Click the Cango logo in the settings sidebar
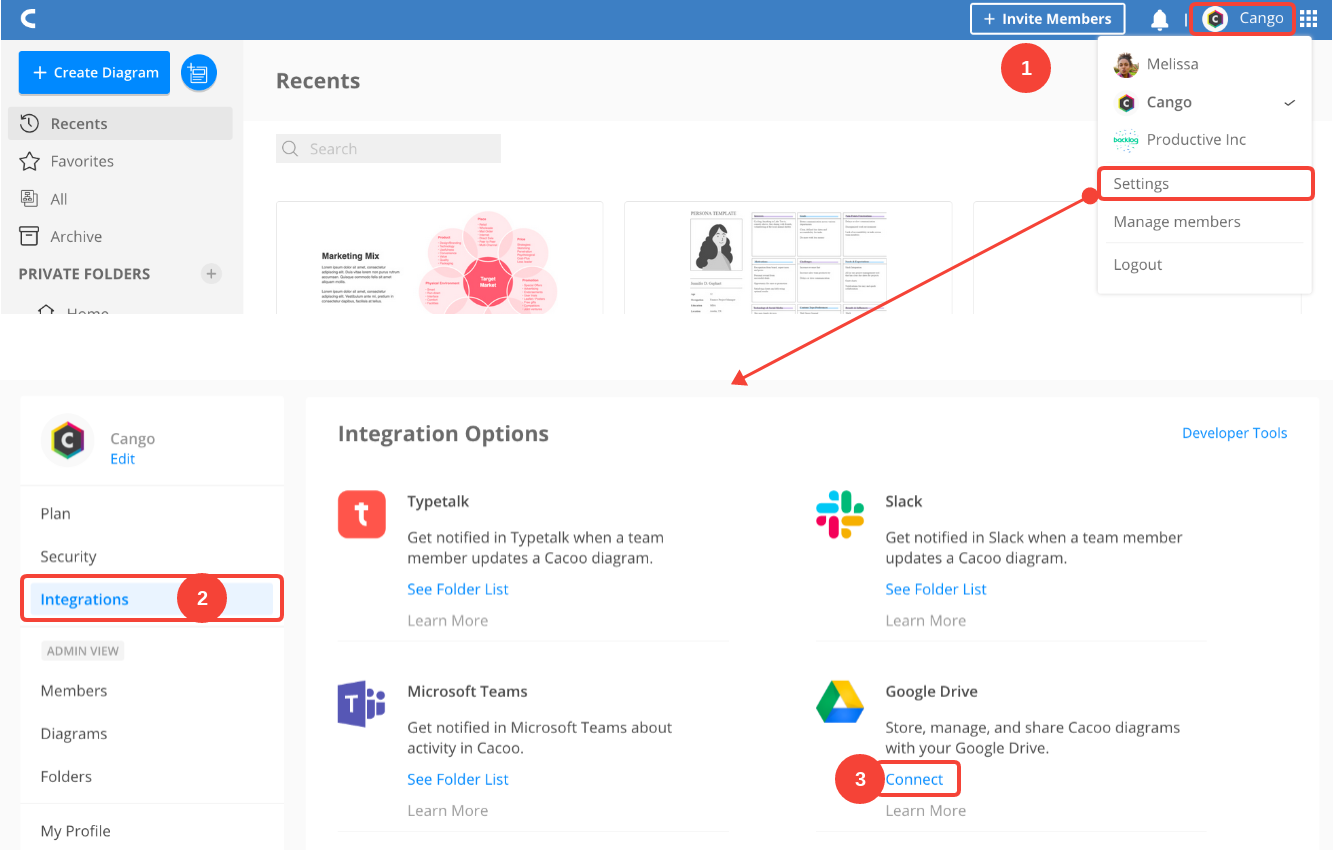Screen dimensions: 1333x850 pyautogui.click(x=69, y=441)
